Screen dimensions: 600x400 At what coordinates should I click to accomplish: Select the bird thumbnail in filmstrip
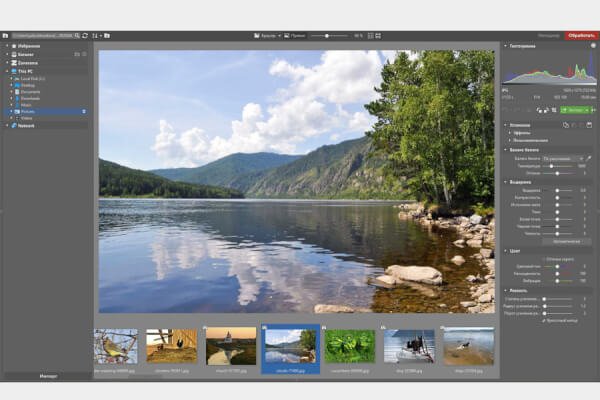116,346
